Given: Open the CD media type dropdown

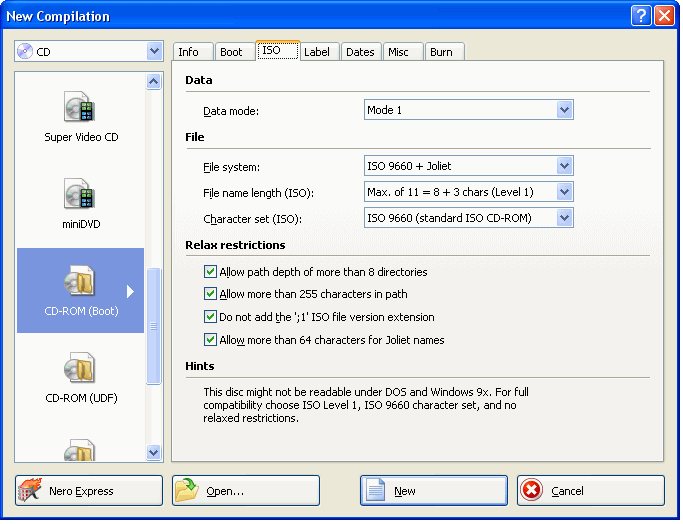Looking at the screenshot, I should click(154, 51).
